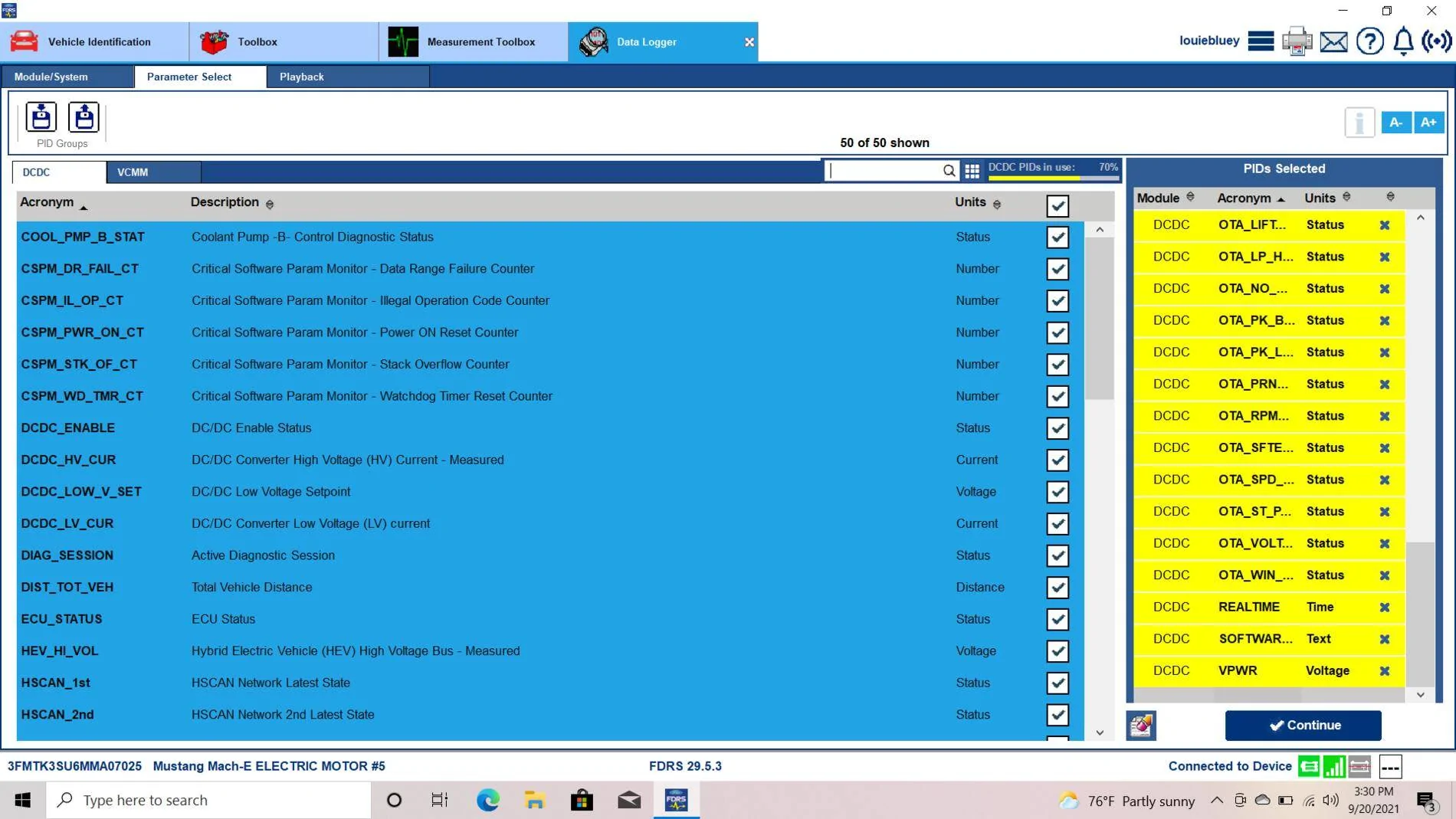Viewport: 1456px width, 819px height.
Task: Open the Vehicle Identification tab
Action: click(94, 41)
